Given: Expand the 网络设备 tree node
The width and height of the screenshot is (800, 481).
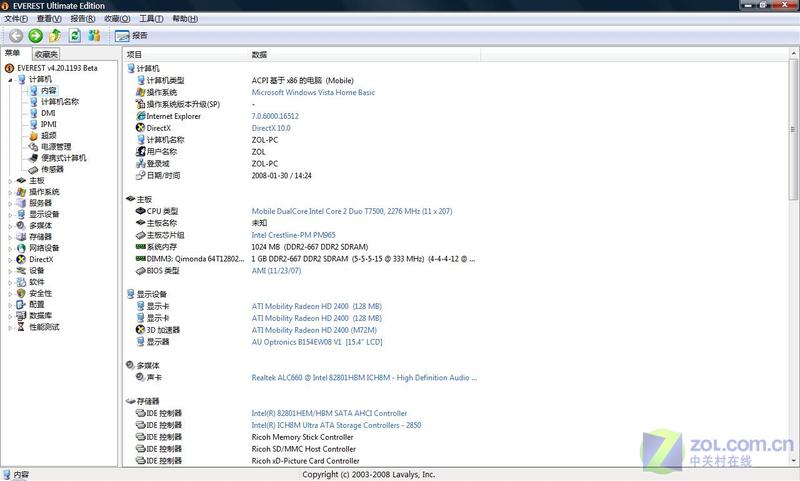Looking at the screenshot, I should pos(10,248).
